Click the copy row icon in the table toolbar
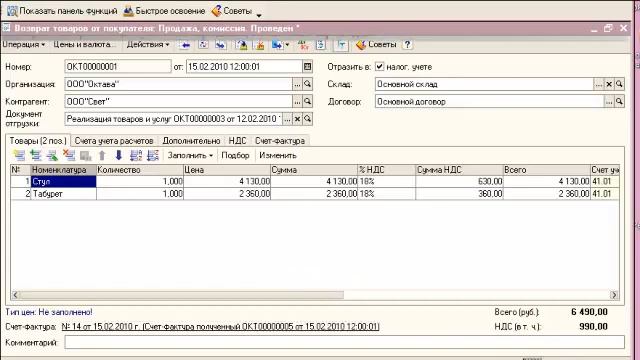This screenshot has width=640, height=360. tap(36, 155)
